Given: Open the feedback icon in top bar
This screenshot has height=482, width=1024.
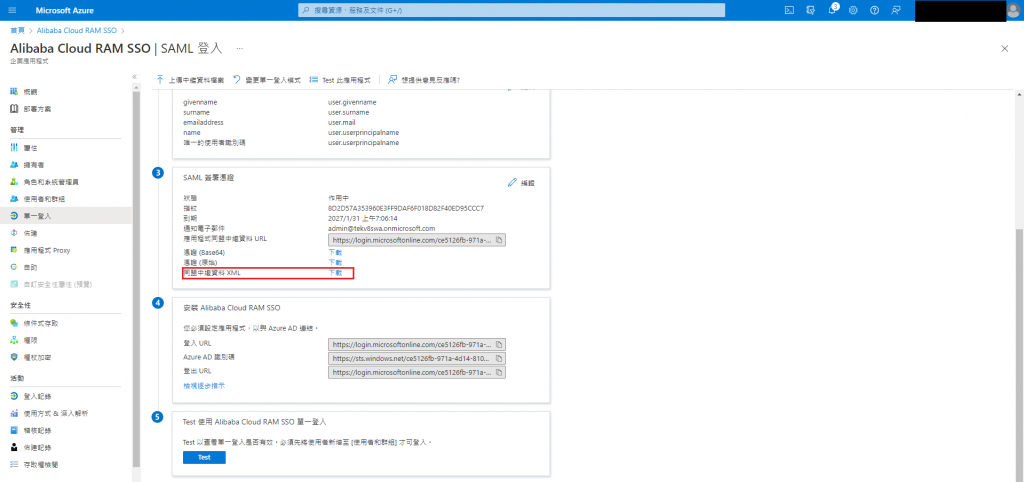Looking at the screenshot, I should 895,10.
